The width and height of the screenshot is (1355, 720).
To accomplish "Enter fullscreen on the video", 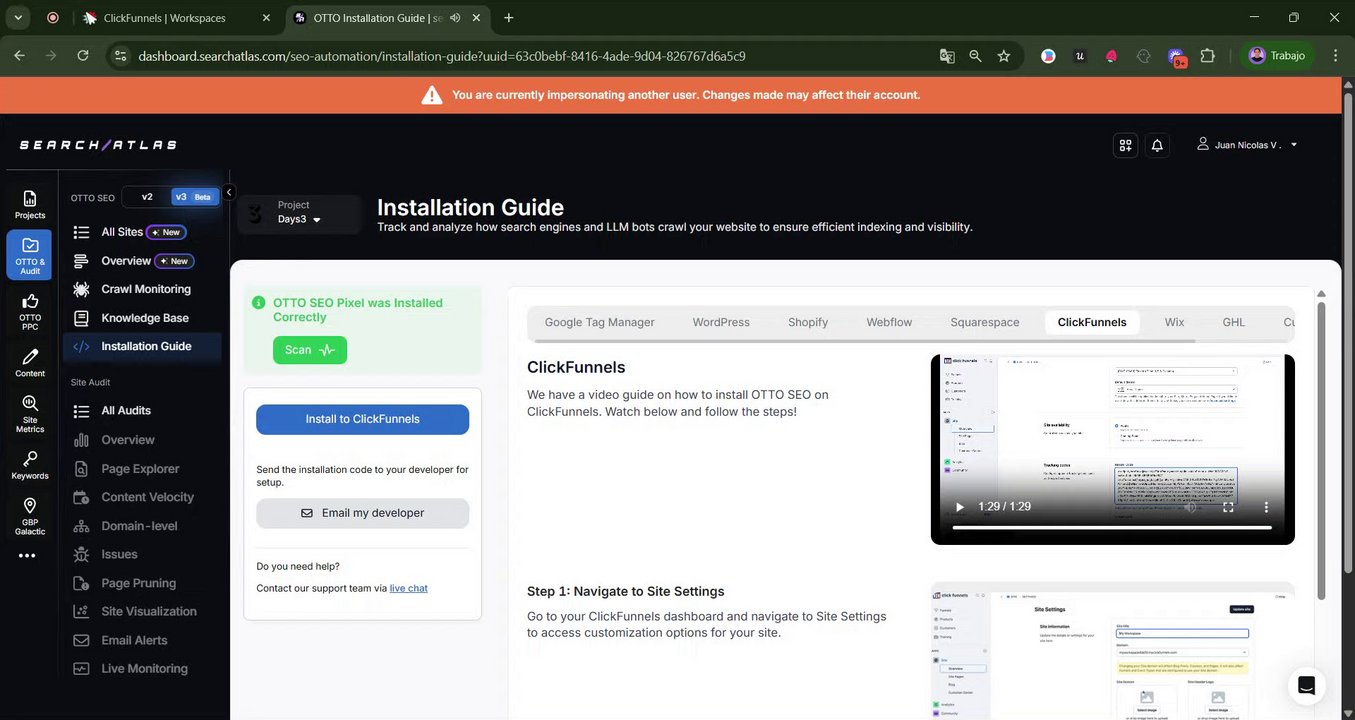I will click(1228, 507).
